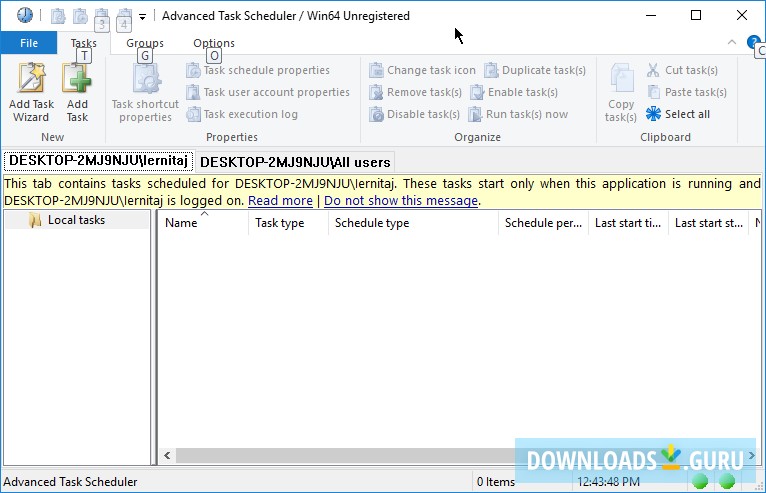Image resolution: width=766 pixels, height=493 pixels.
Task: Switch to the Groups ribbon tab
Action: tap(145, 43)
